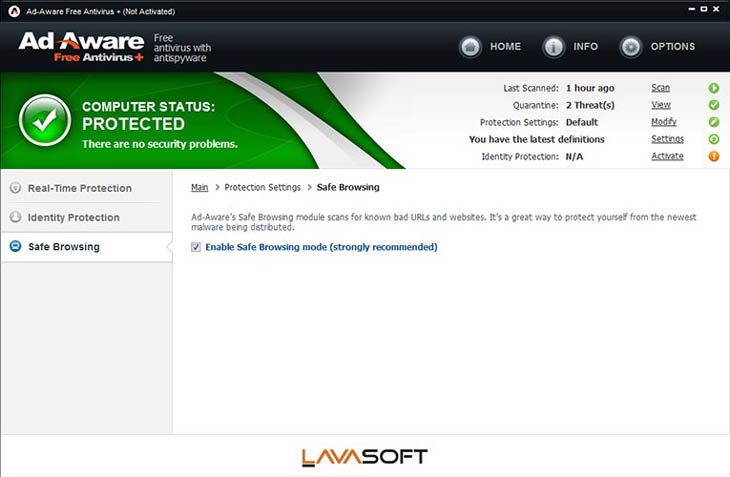
Task: Click the 'Enable Safe Browsing mode' label text
Action: click(321, 247)
